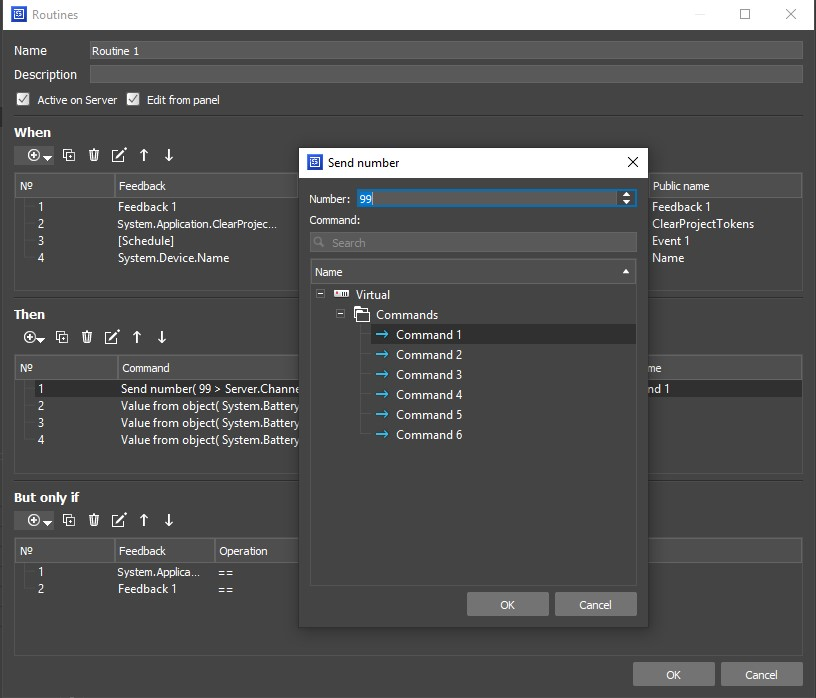
Task: Toggle Active on Server checkbox
Action: pyautogui.click(x=23, y=100)
